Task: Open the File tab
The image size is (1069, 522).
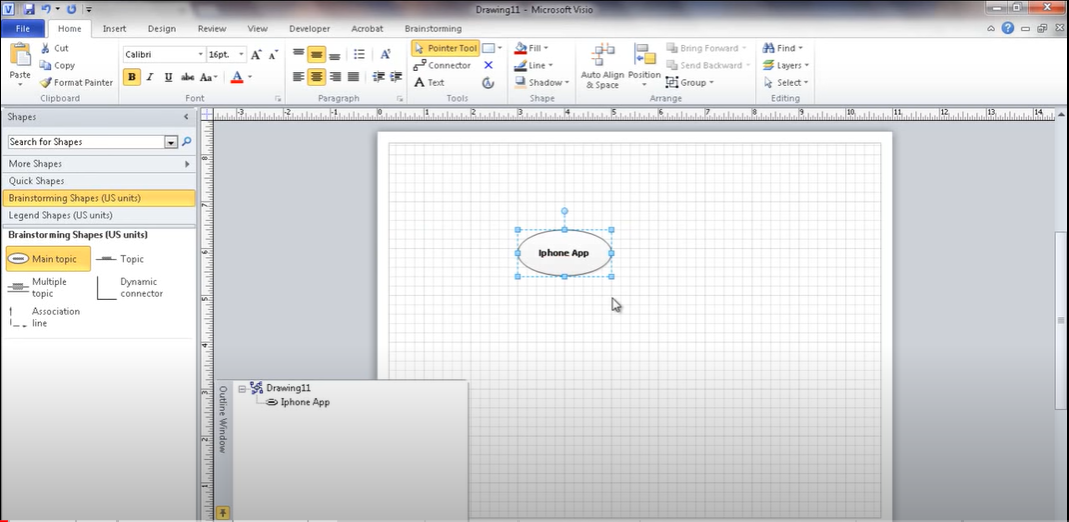Action: point(22,29)
